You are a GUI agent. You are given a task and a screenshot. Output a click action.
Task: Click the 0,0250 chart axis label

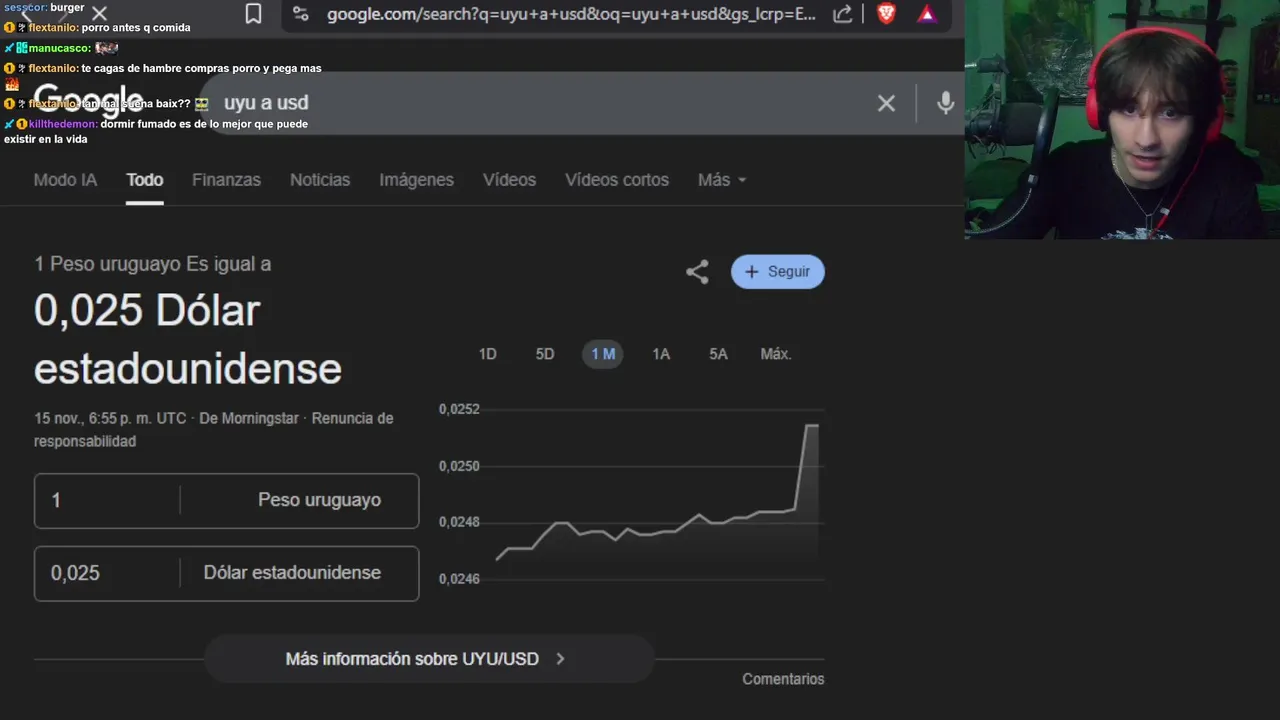point(459,466)
